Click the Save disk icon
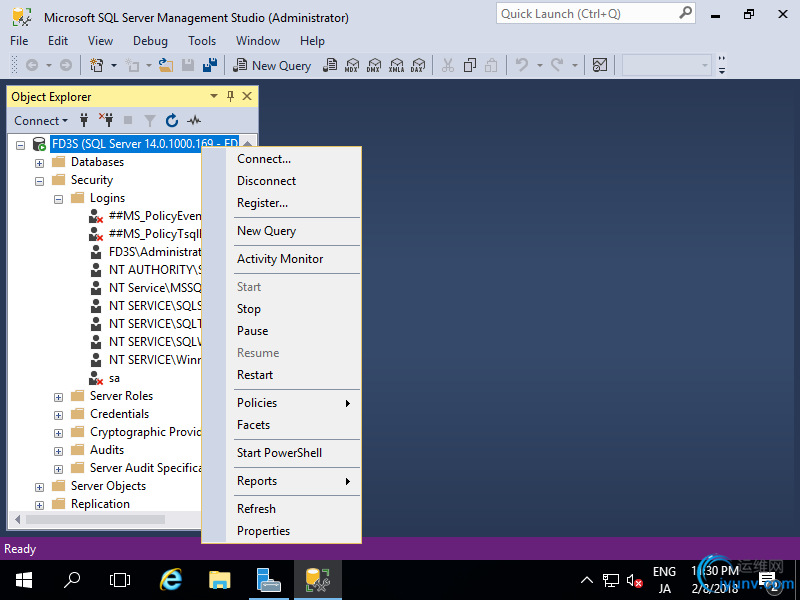Viewport: 800px width, 600px height. (188, 65)
